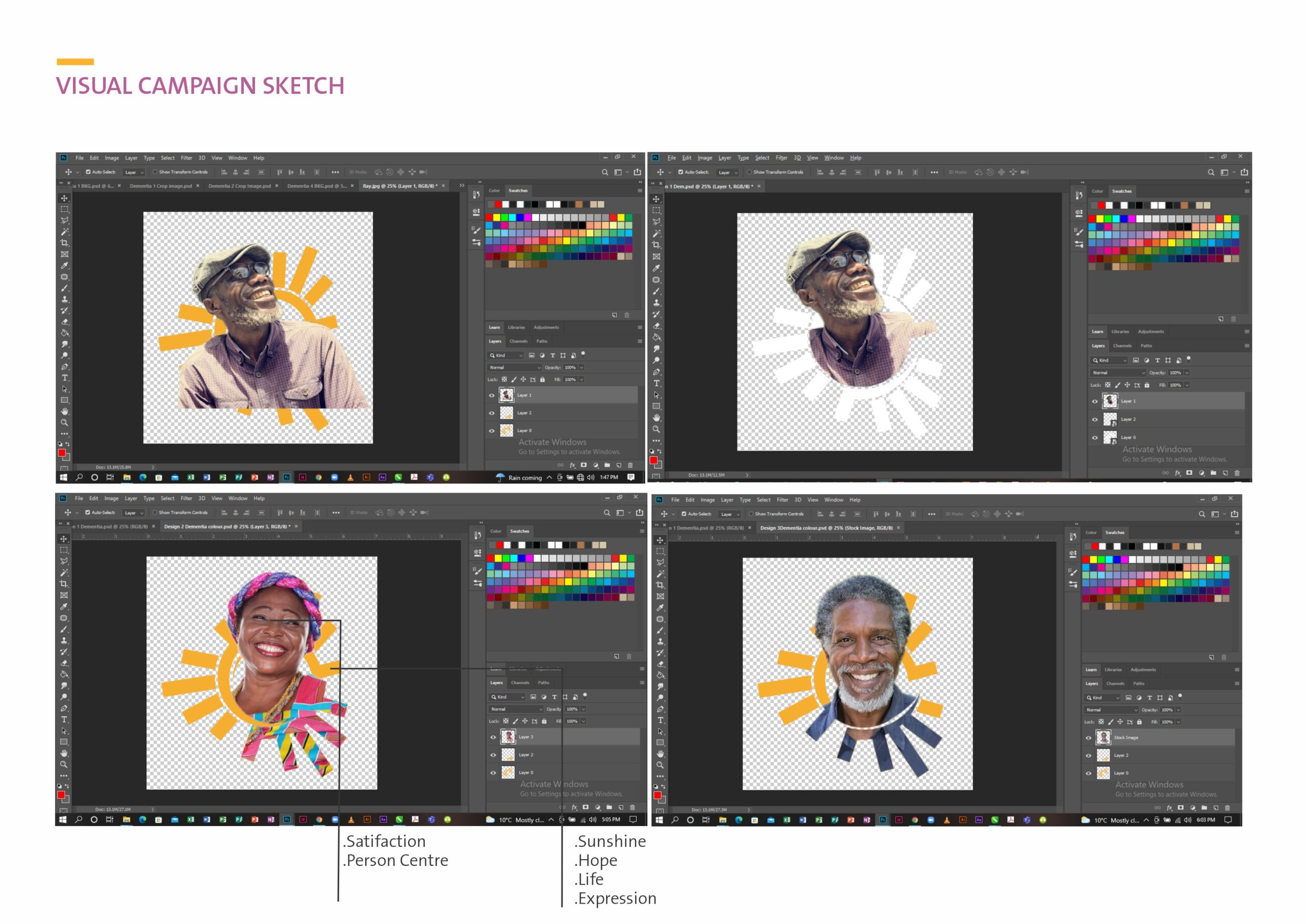Image resolution: width=1306 pixels, height=924 pixels.
Task: Click the Clone Stamp tool in the Ray.jpg window
Action: [64, 299]
